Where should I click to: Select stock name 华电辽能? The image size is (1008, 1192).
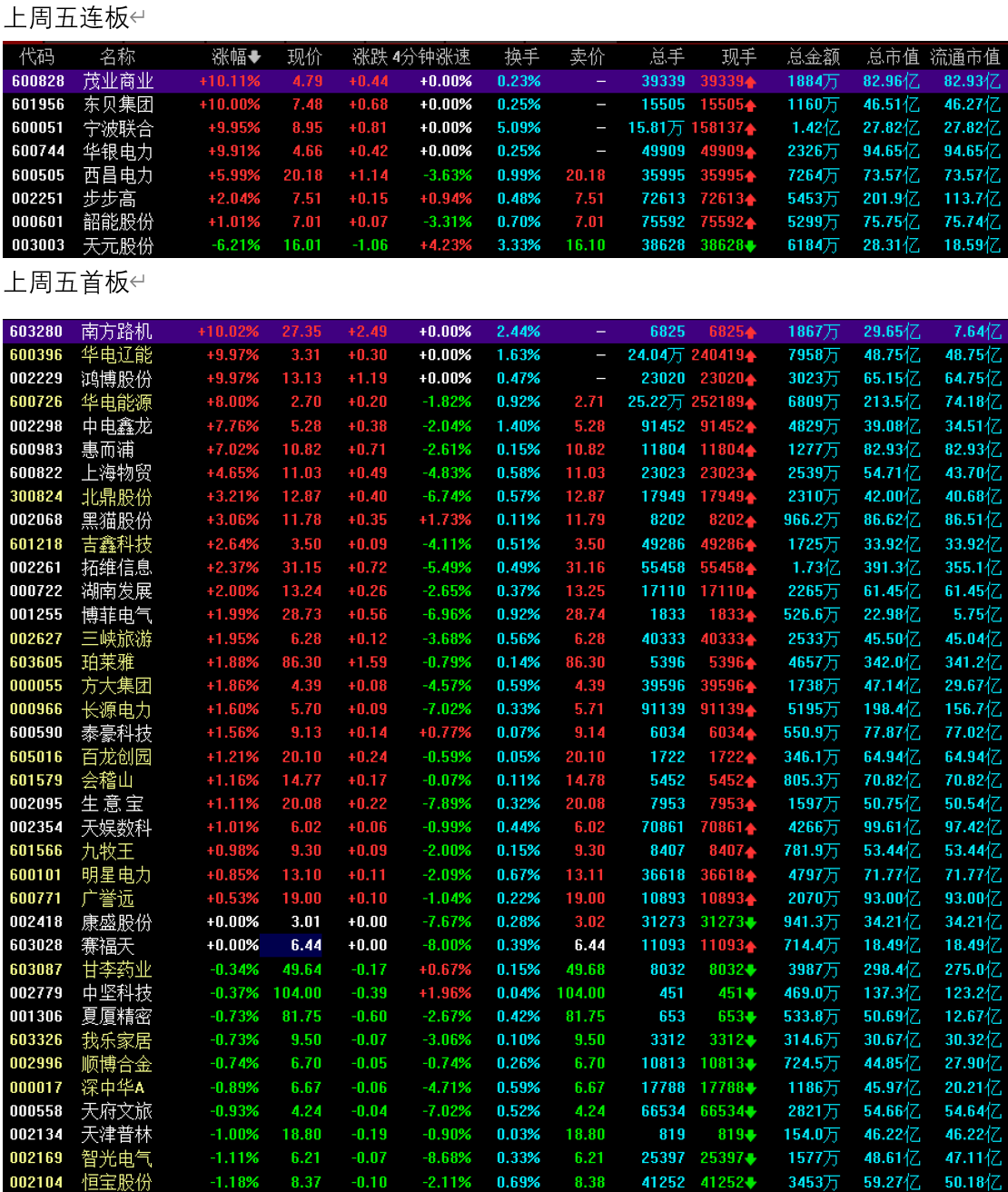click(x=117, y=355)
